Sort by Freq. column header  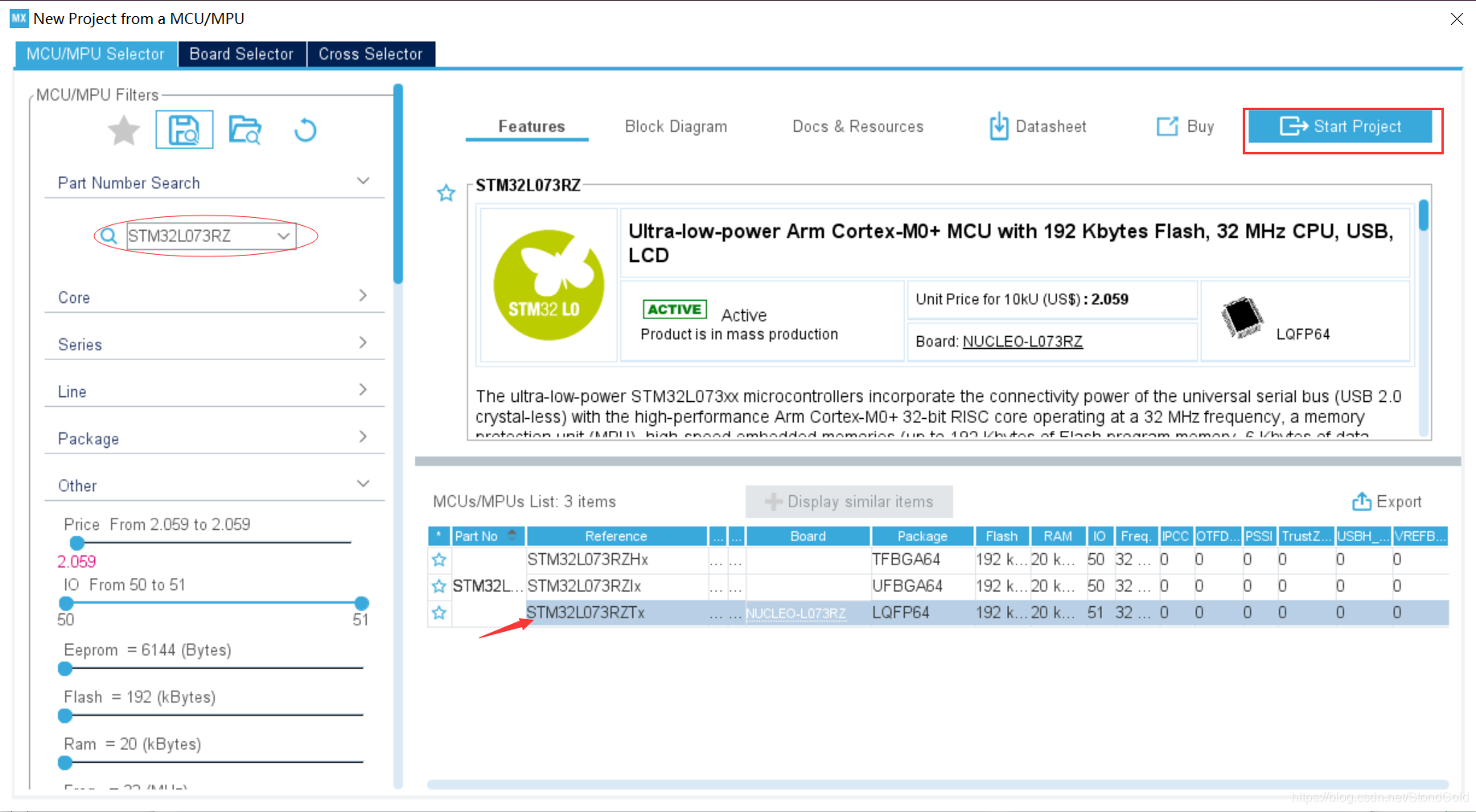pos(1136,536)
